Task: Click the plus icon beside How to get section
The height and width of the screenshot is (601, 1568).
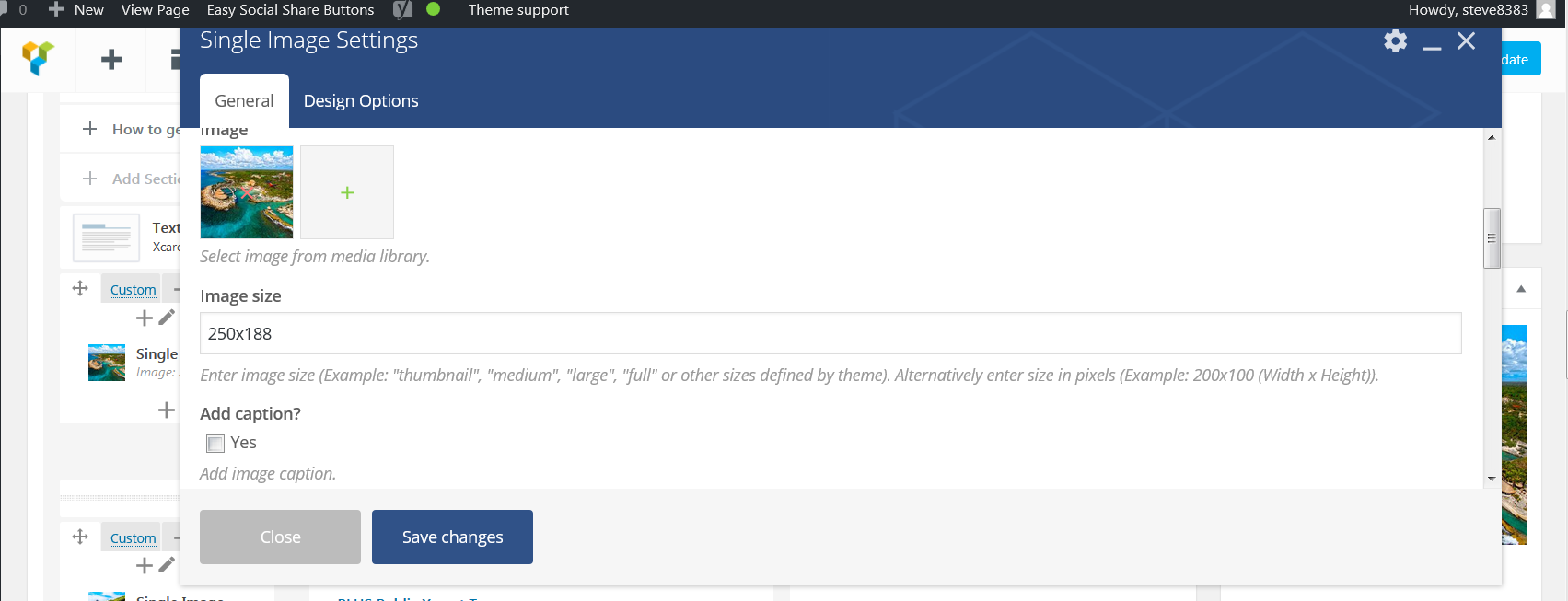Action: (x=89, y=129)
